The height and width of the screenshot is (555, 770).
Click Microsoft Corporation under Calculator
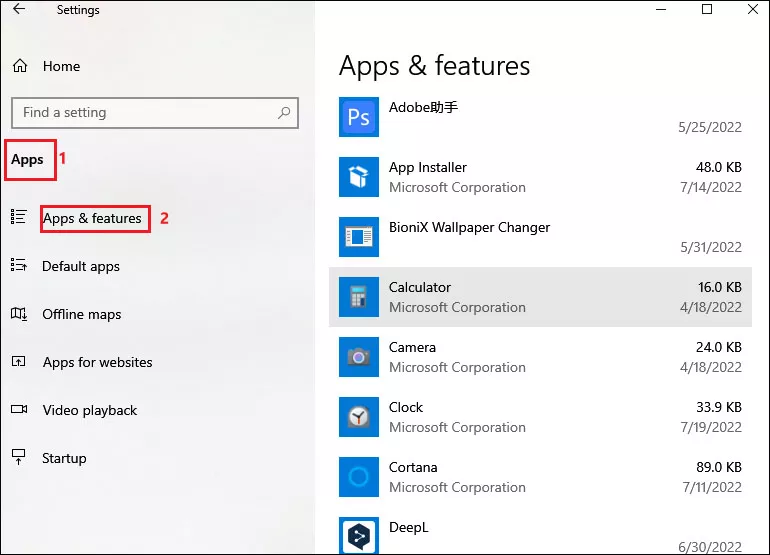pyautogui.click(x=457, y=307)
